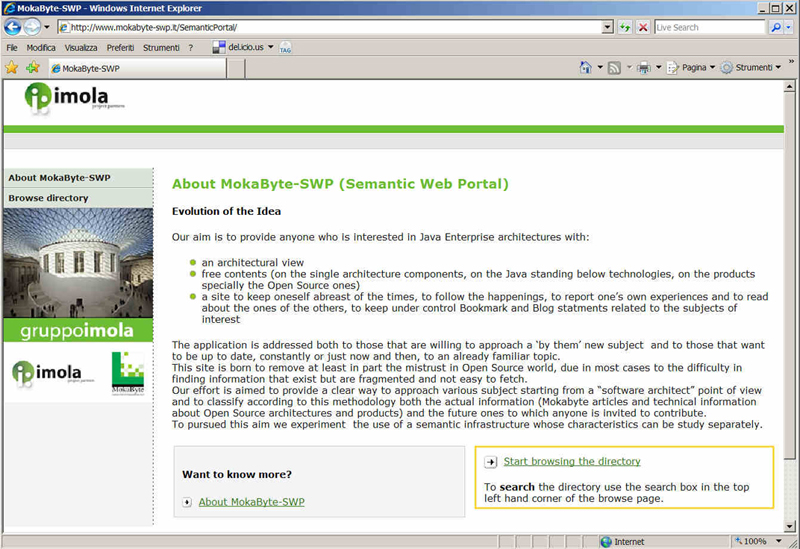Image resolution: width=800 pixels, height=549 pixels.
Task: Click the red Stop loading icon
Action: (643, 28)
